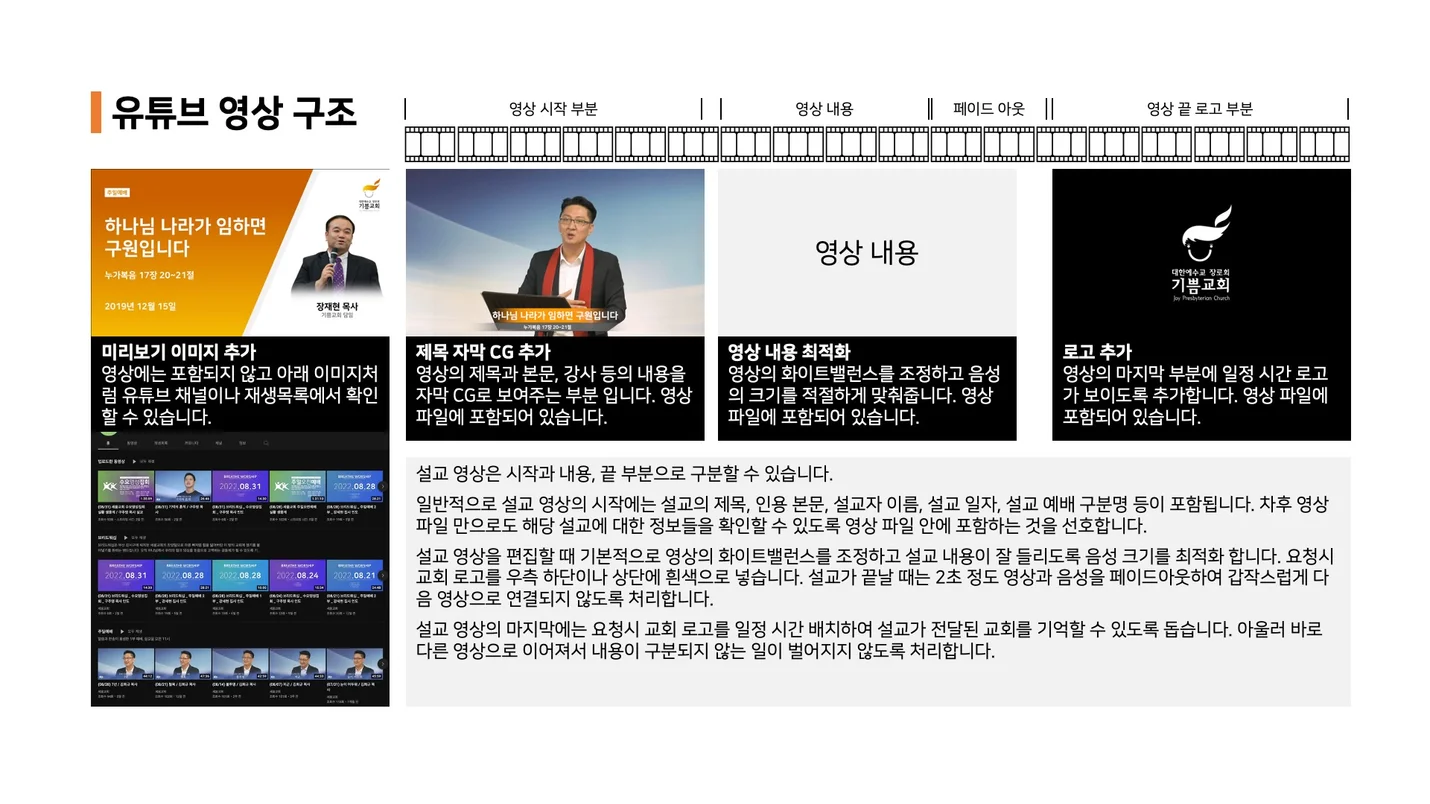Click 누가복음 17장 20~21절 on the orange preview image

tap(149, 275)
